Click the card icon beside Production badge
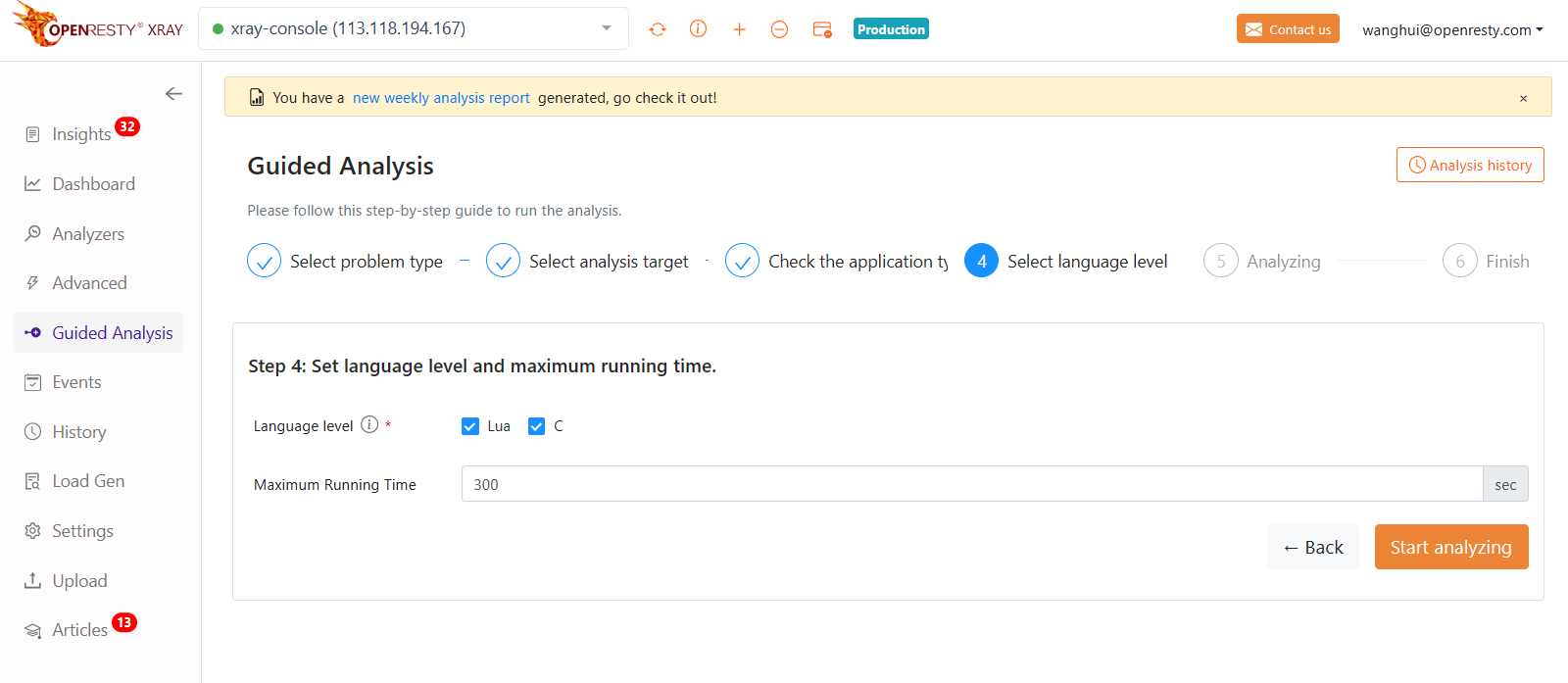The image size is (1568, 683). tap(822, 29)
